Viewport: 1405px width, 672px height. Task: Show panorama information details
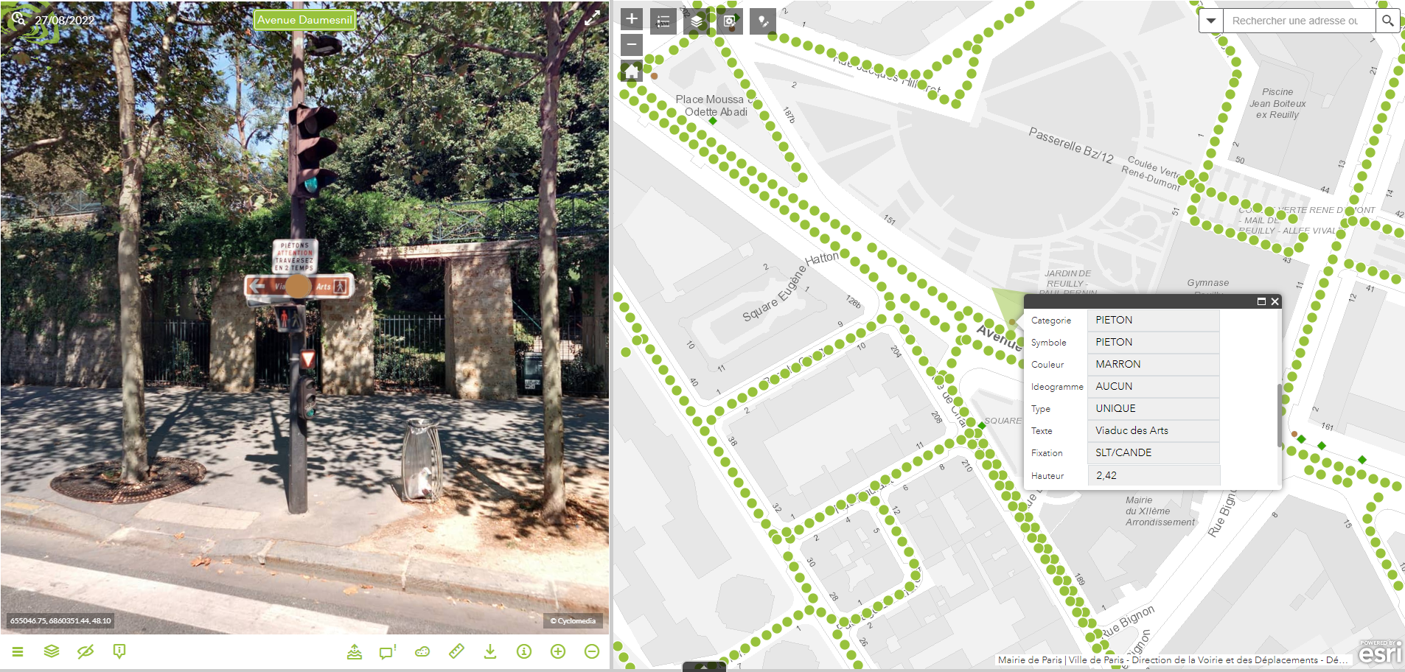tap(524, 651)
